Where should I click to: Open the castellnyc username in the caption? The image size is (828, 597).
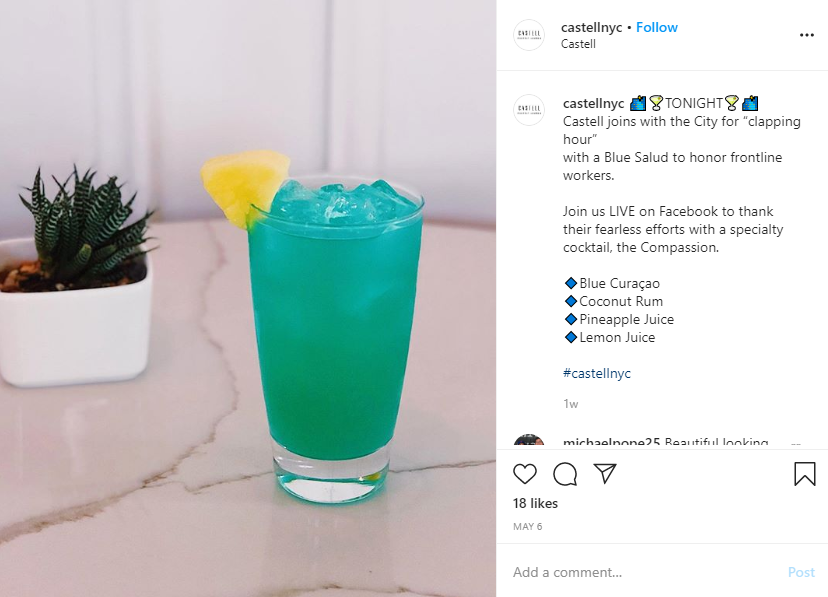pos(594,103)
